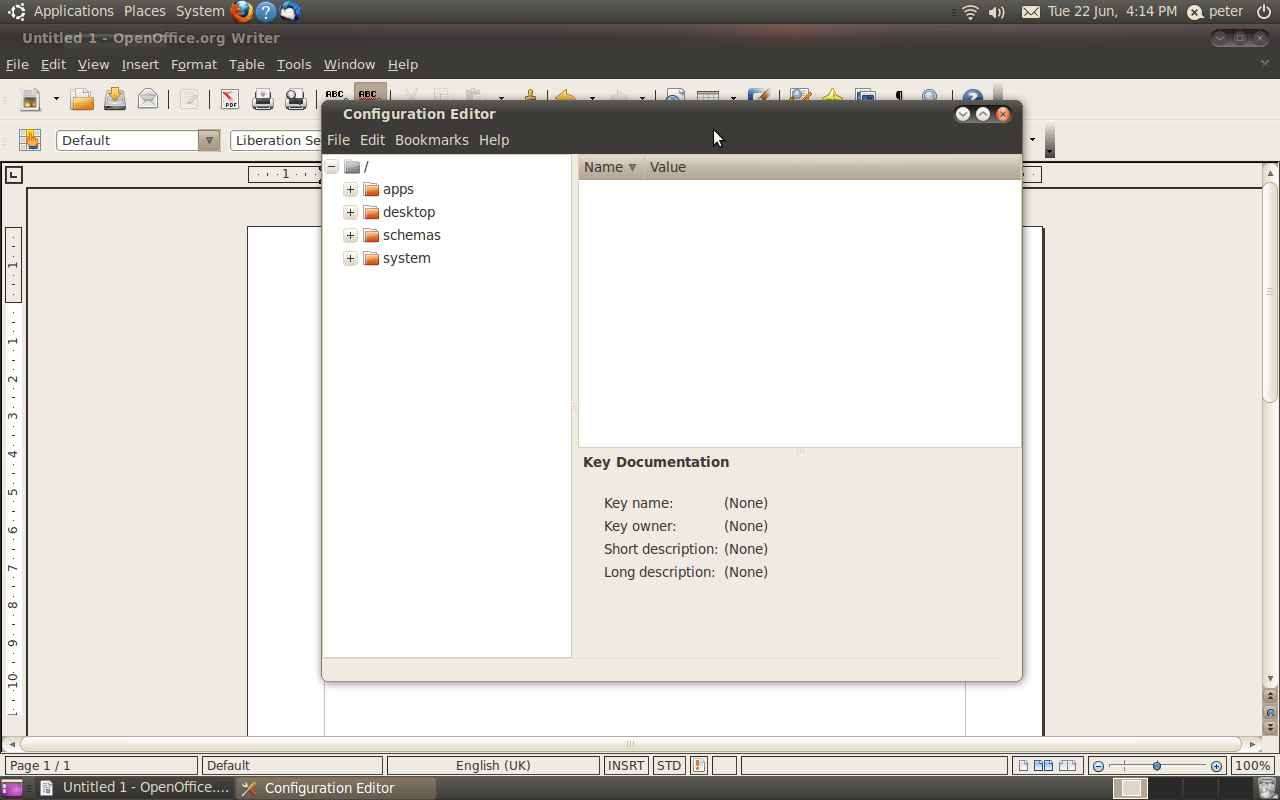Click the Open file folder icon
Screen dimensions: 1280x800
pos(82,98)
